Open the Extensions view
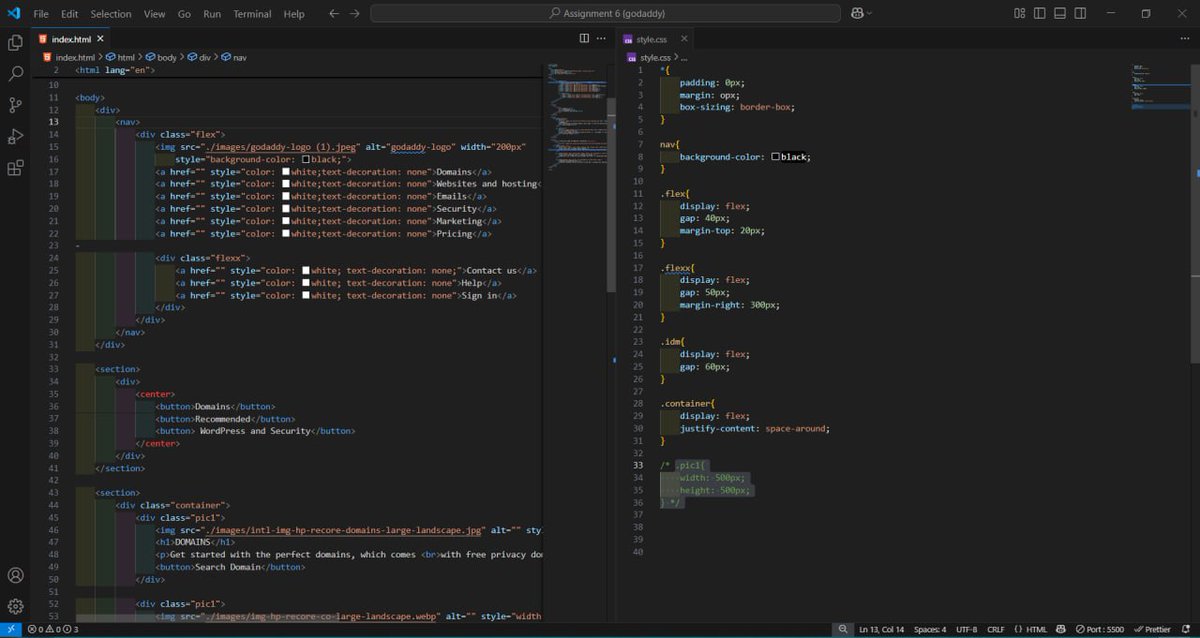 pyautogui.click(x=15, y=168)
